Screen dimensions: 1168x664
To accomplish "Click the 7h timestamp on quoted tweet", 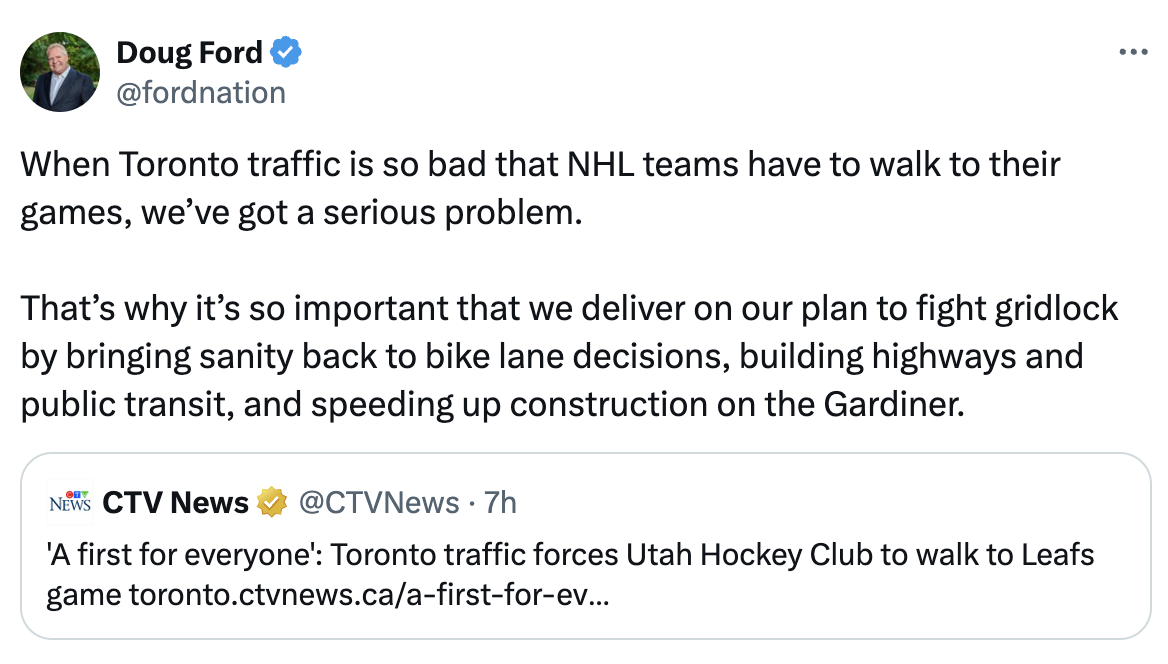I will tap(500, 502).
